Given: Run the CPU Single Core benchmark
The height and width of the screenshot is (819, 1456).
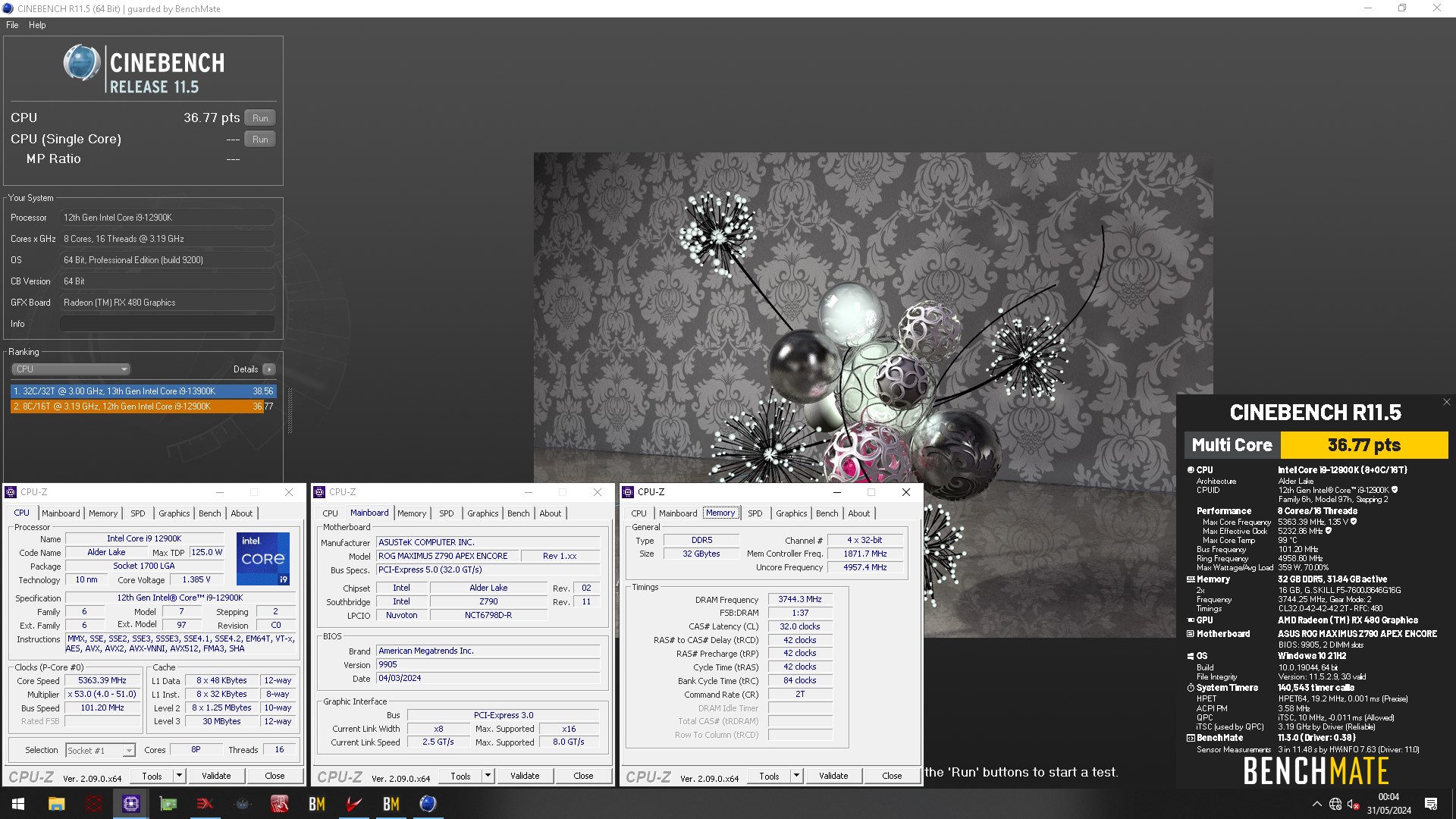Looking at the screenshot, I should 260,140.
